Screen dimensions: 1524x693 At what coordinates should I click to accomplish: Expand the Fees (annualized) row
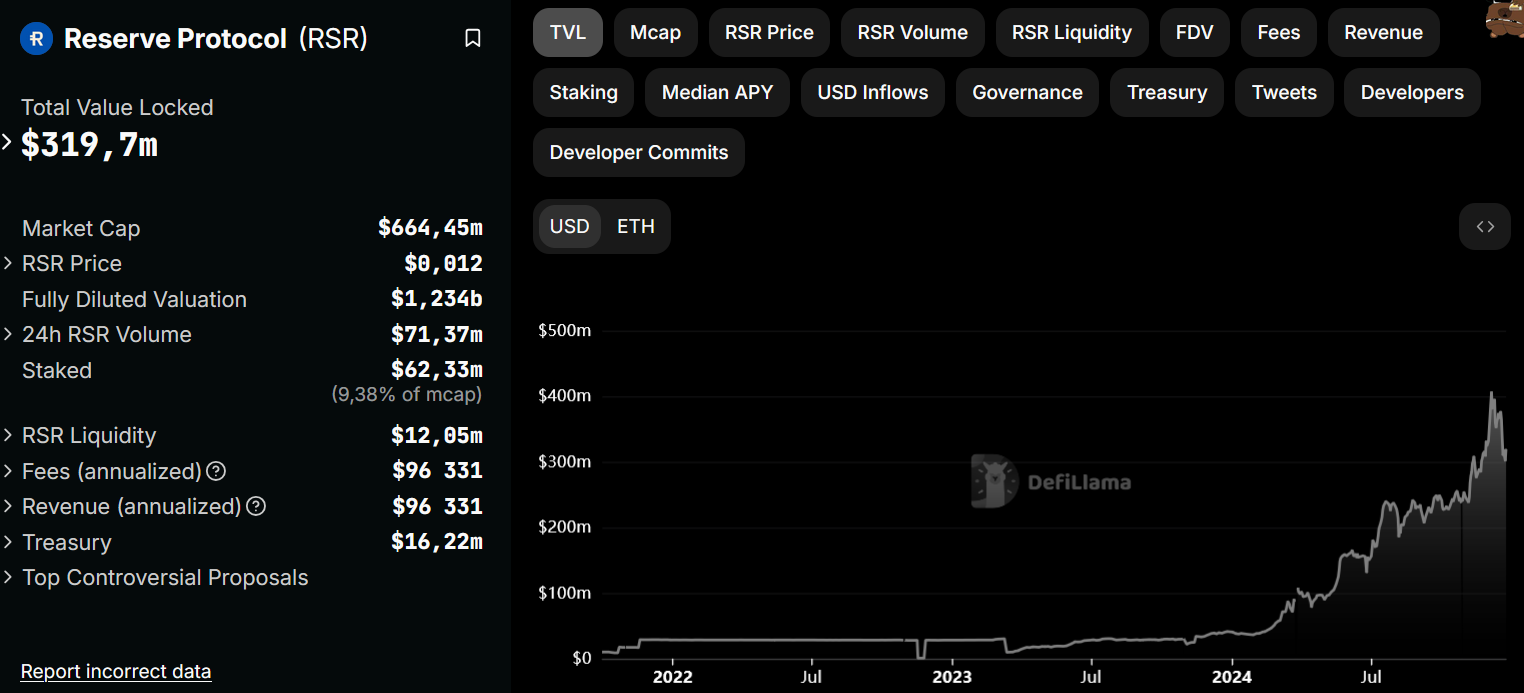click(x=9, y=471)
